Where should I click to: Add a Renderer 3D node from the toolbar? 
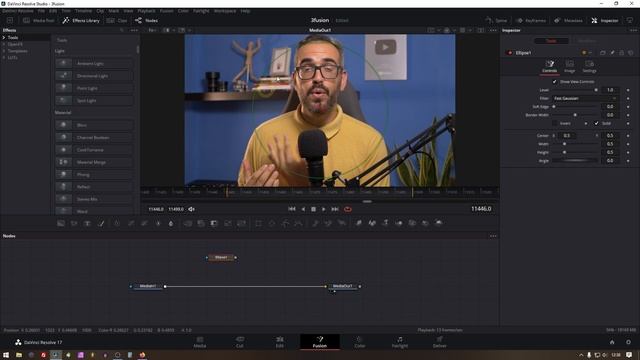click(x=439, y=223)
